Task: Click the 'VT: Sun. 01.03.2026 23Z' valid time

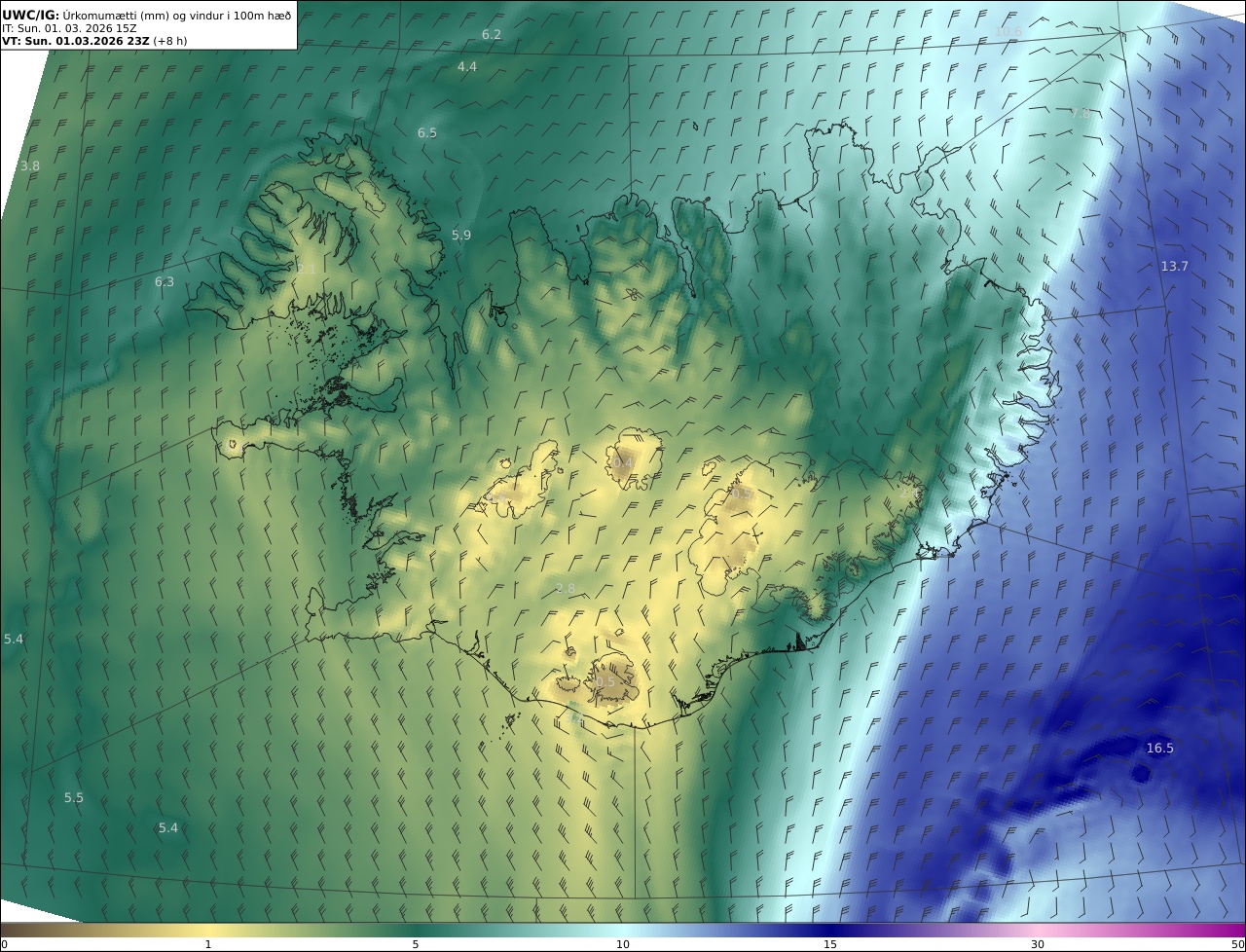Action: coord(76,41)
